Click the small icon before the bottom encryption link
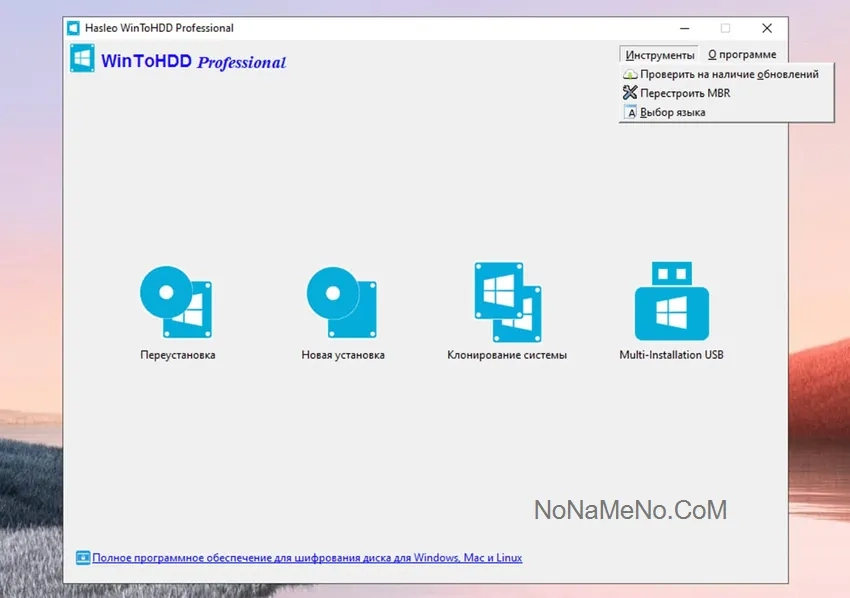 click(x=83, y=557)
